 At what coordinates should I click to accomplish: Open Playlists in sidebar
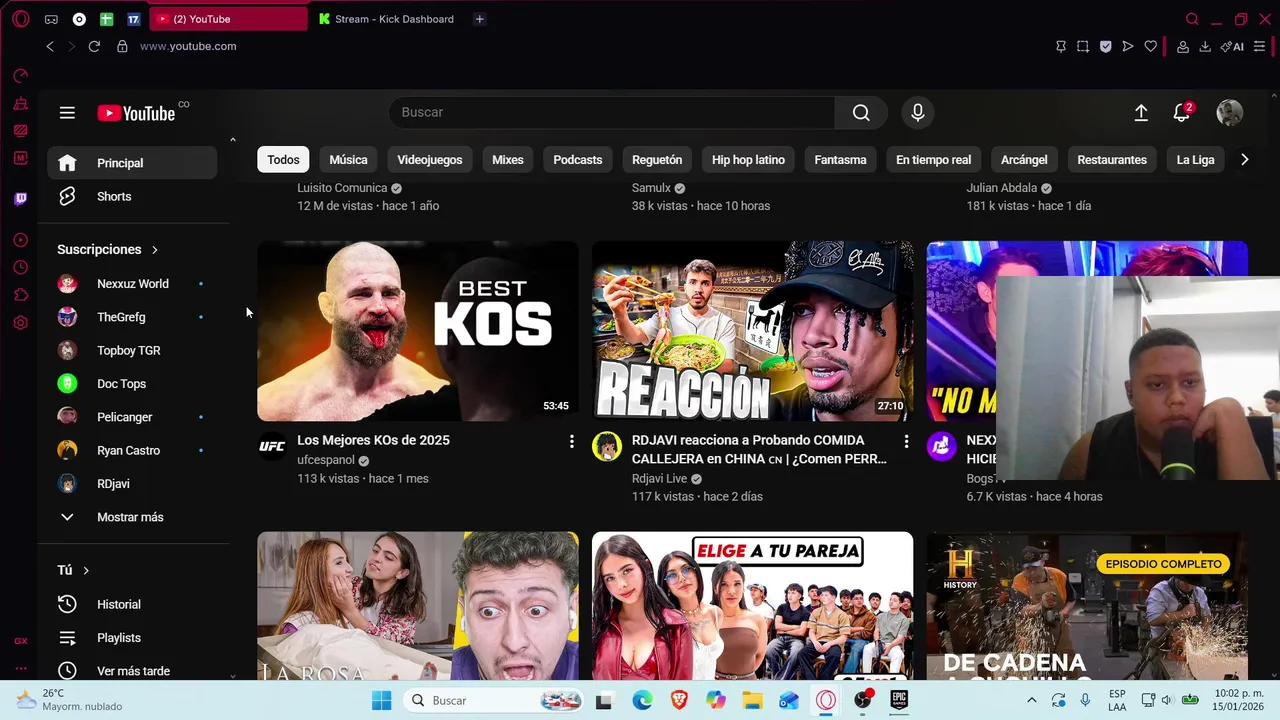tap(132, 638)
